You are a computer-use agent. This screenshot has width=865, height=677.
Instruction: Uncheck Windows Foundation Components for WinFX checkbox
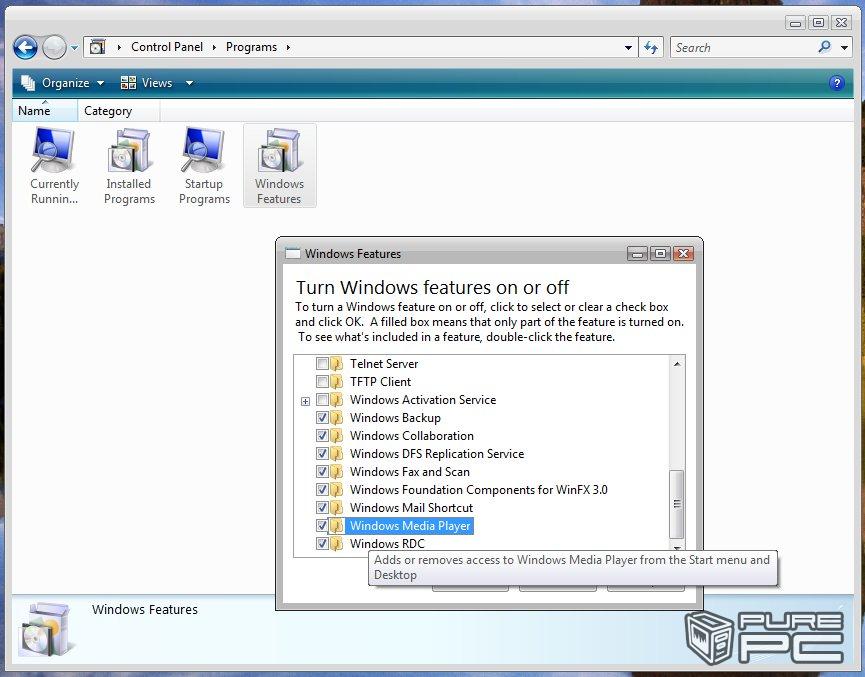pyautogui.click(x=322, y=490)
